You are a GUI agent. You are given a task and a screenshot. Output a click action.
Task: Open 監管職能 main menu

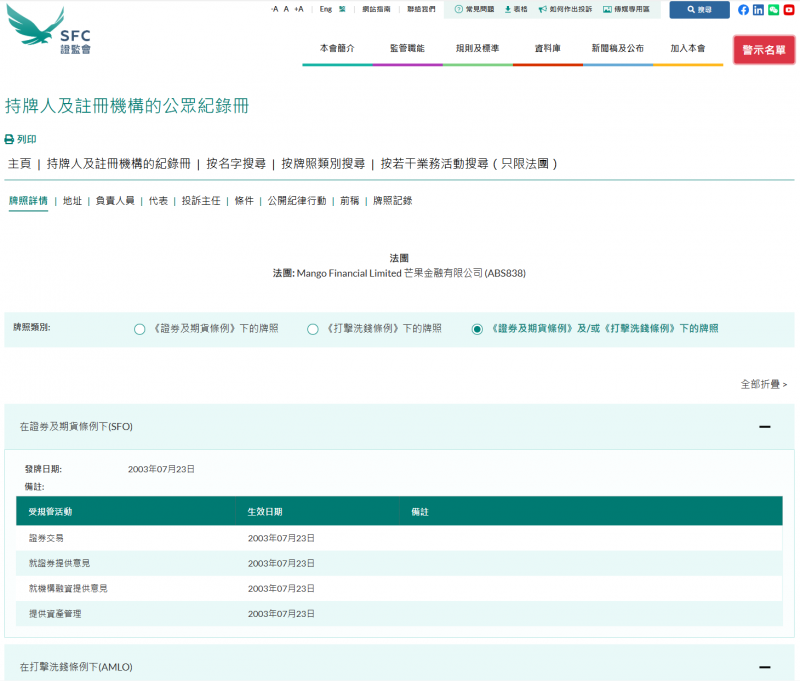click(407, 48)
